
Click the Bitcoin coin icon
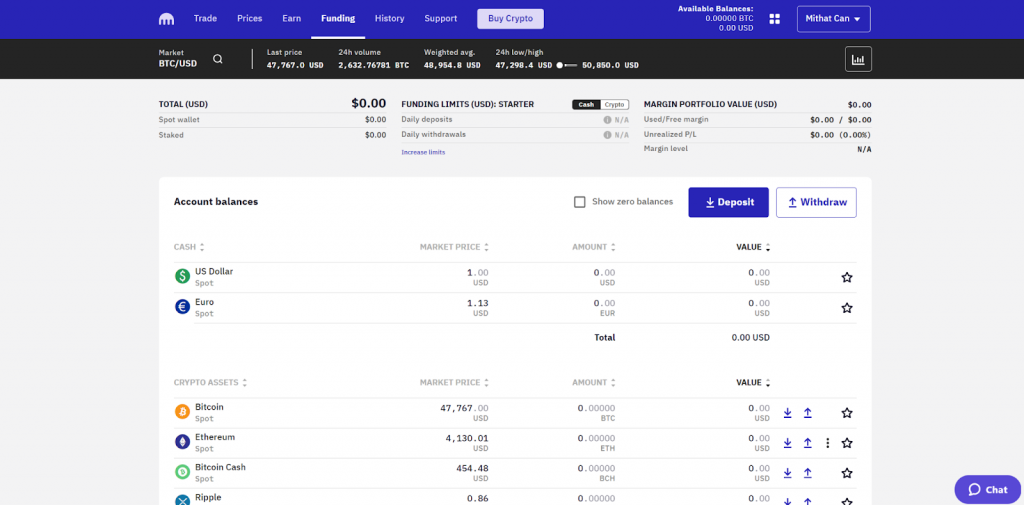coord(182,412)
